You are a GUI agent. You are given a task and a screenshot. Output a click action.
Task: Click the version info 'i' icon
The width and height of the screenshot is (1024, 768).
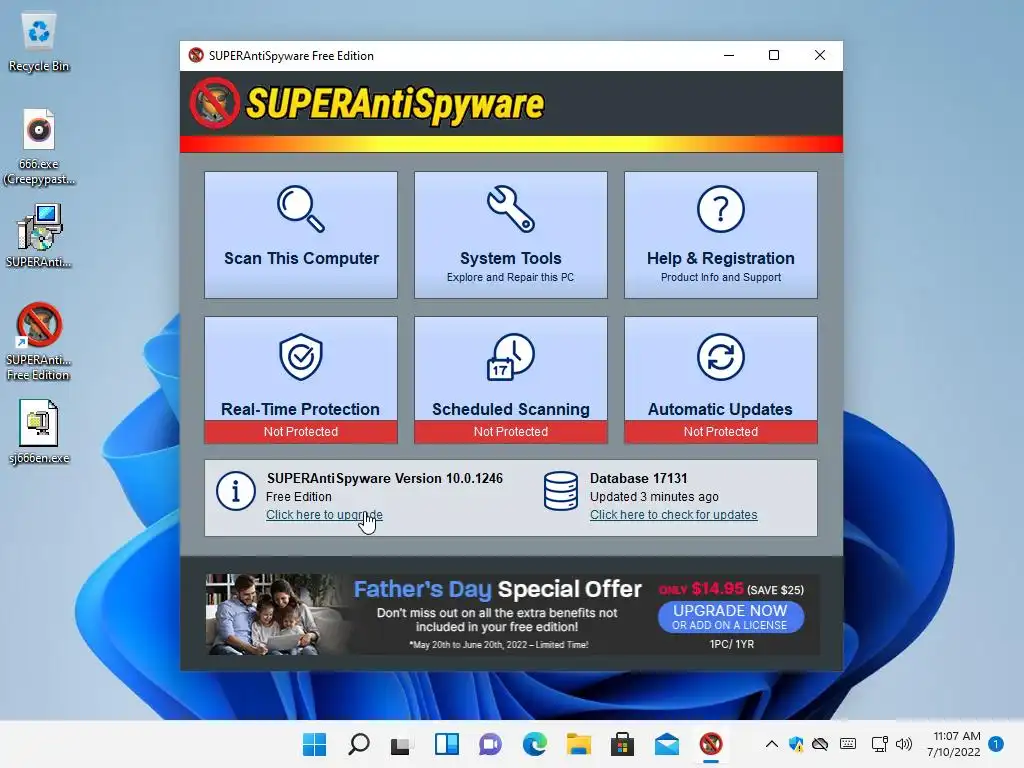pos(235,491)
